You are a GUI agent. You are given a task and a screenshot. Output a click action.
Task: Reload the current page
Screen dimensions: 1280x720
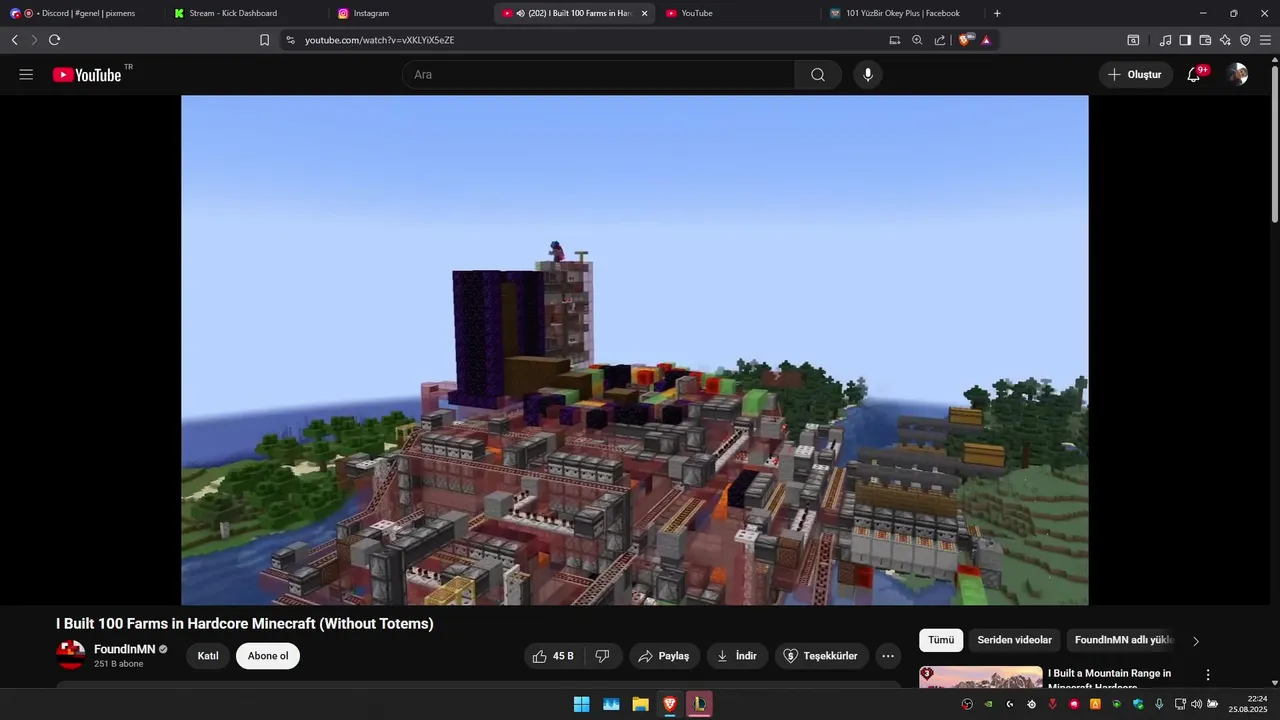pyautogui.click(x=54, y=40)
